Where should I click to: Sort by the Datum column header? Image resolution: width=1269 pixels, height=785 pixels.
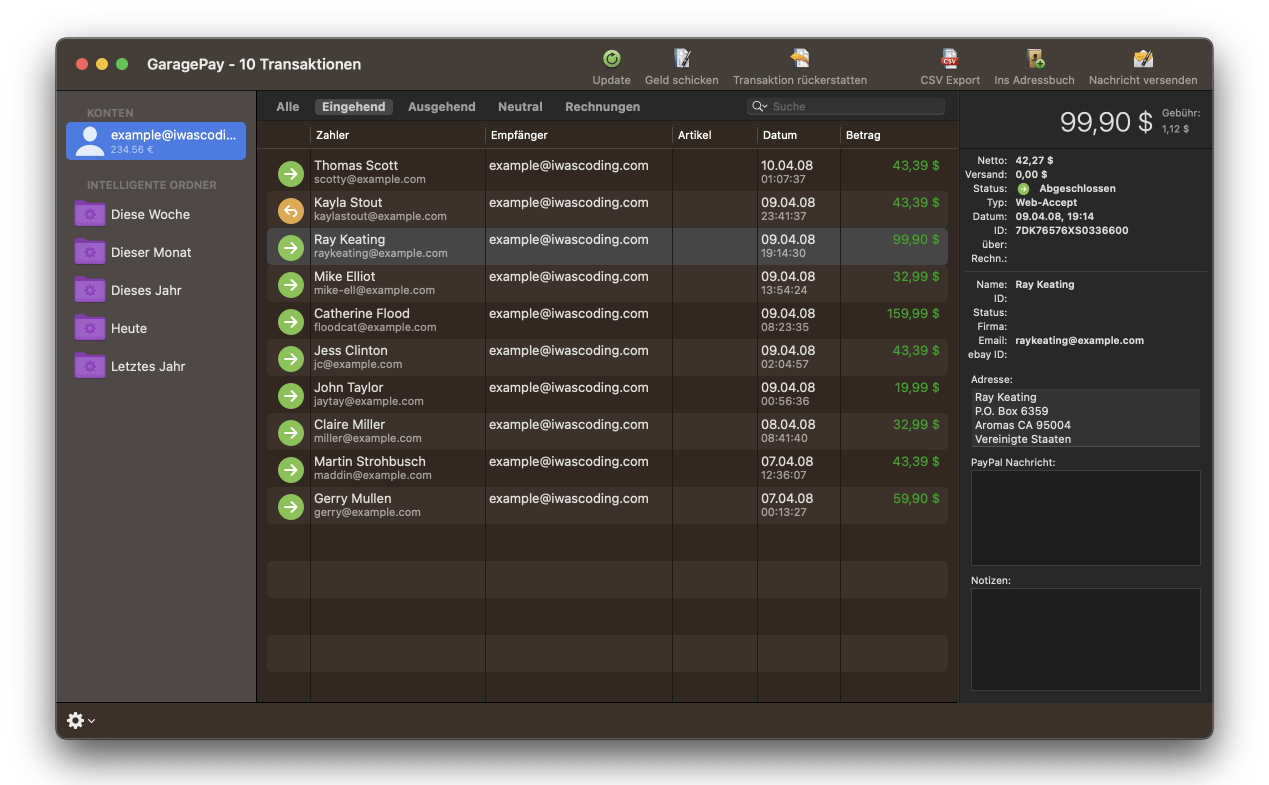[799, 135]
